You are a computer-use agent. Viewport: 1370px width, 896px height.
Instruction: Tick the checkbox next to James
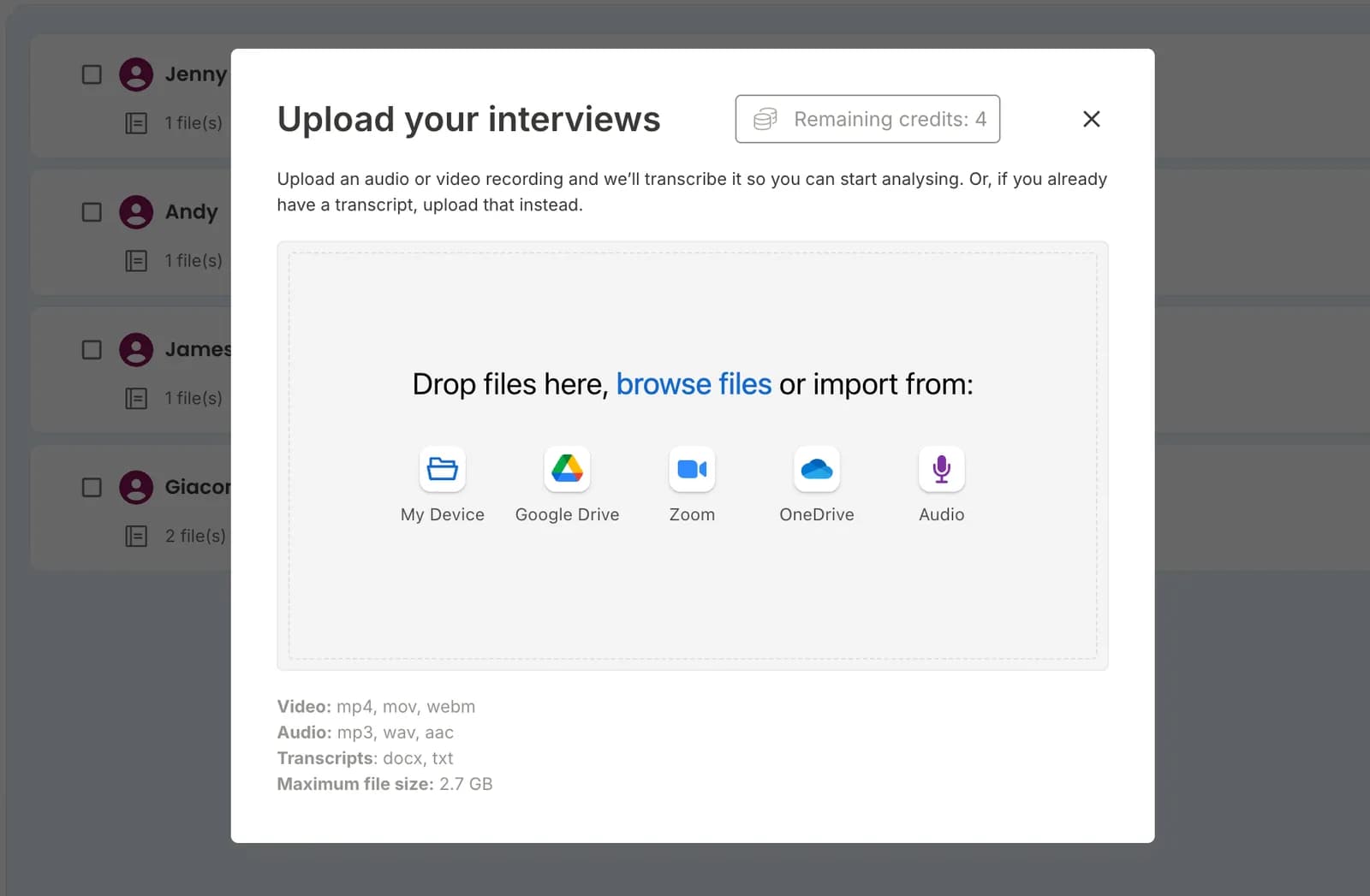click(x=92, y=350)
